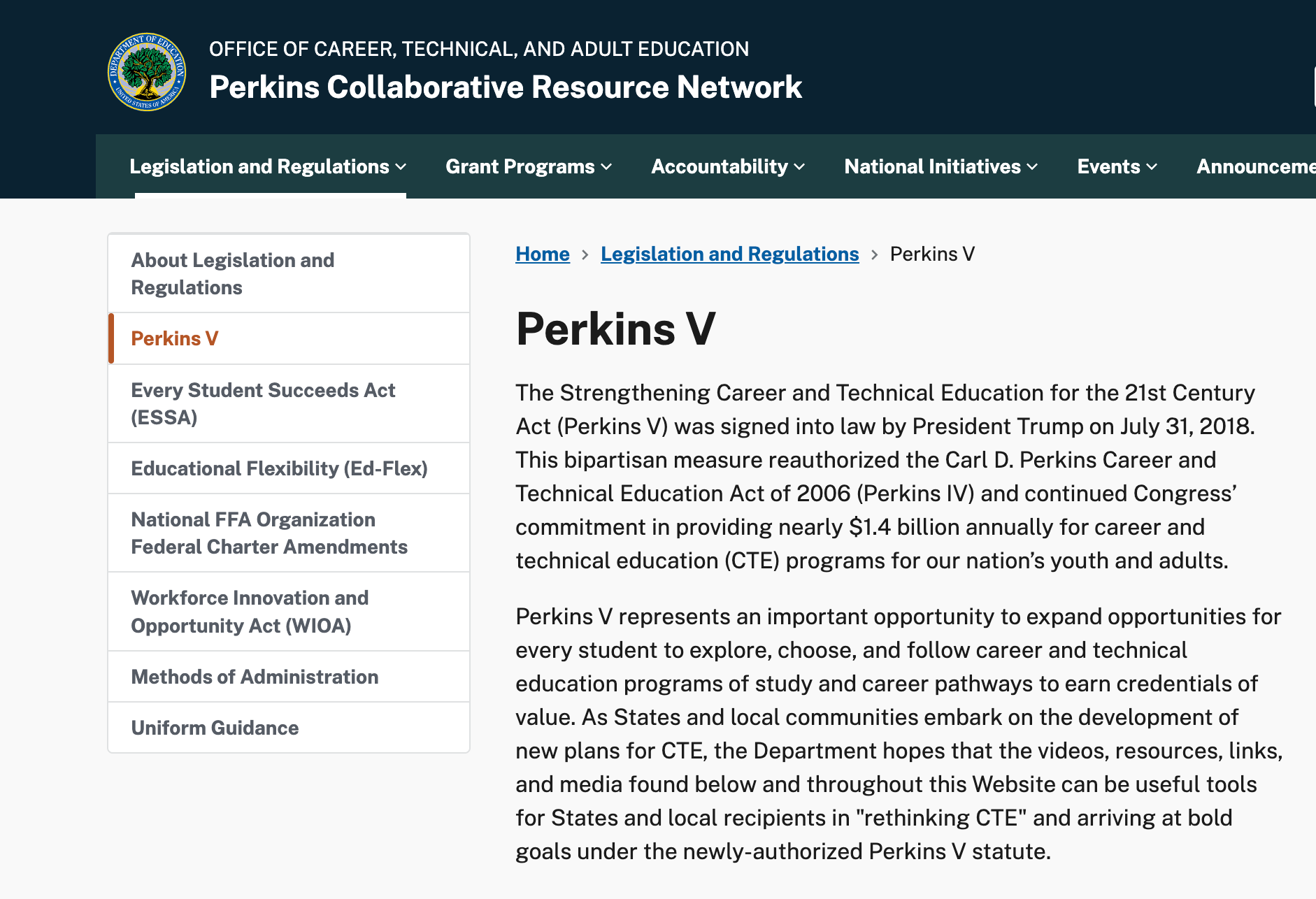Click the Department of Education seal logo

147,72
